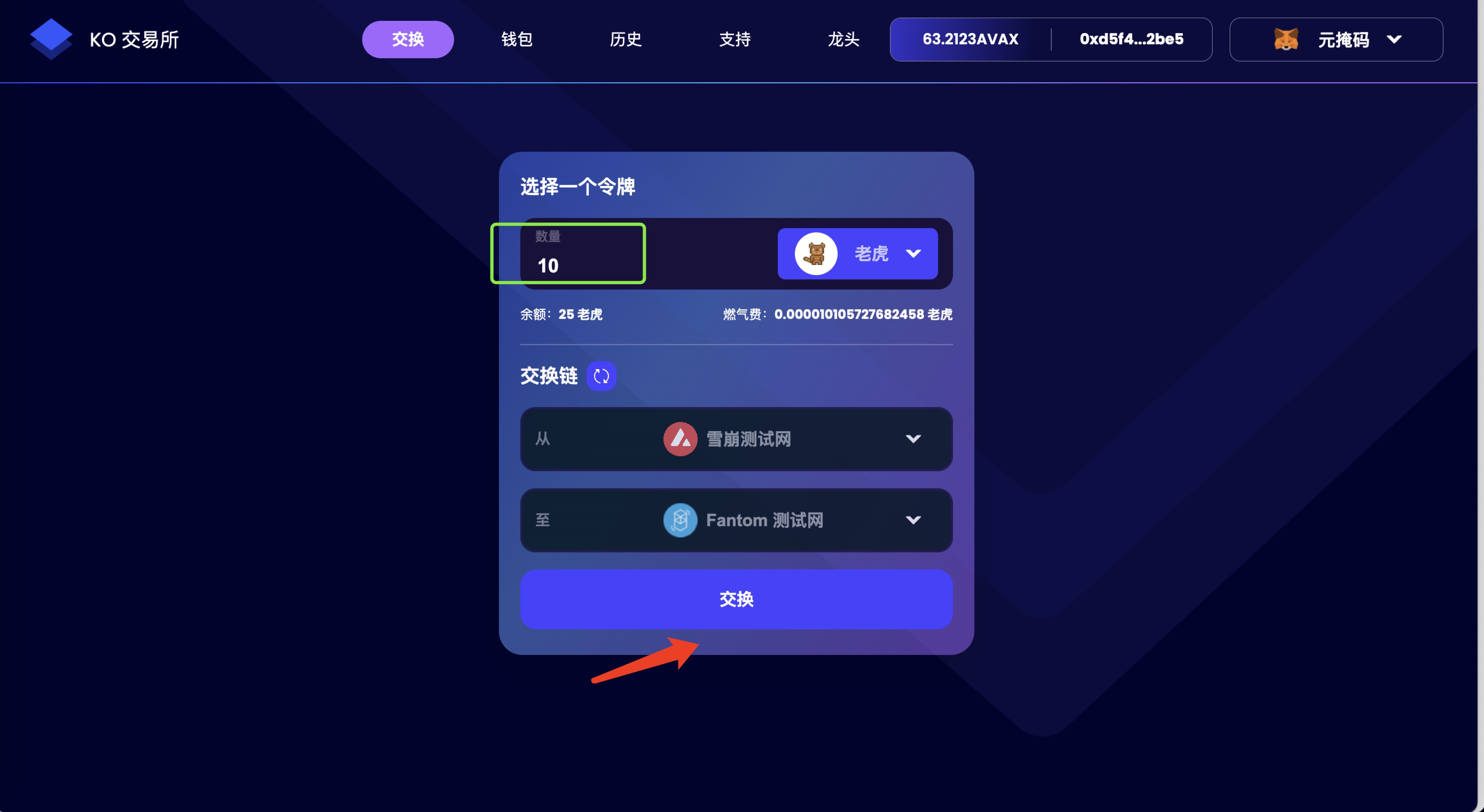The image size is (1484, 812).
Task: Click the MetaMask fox icon
Action: [1286, 39]
